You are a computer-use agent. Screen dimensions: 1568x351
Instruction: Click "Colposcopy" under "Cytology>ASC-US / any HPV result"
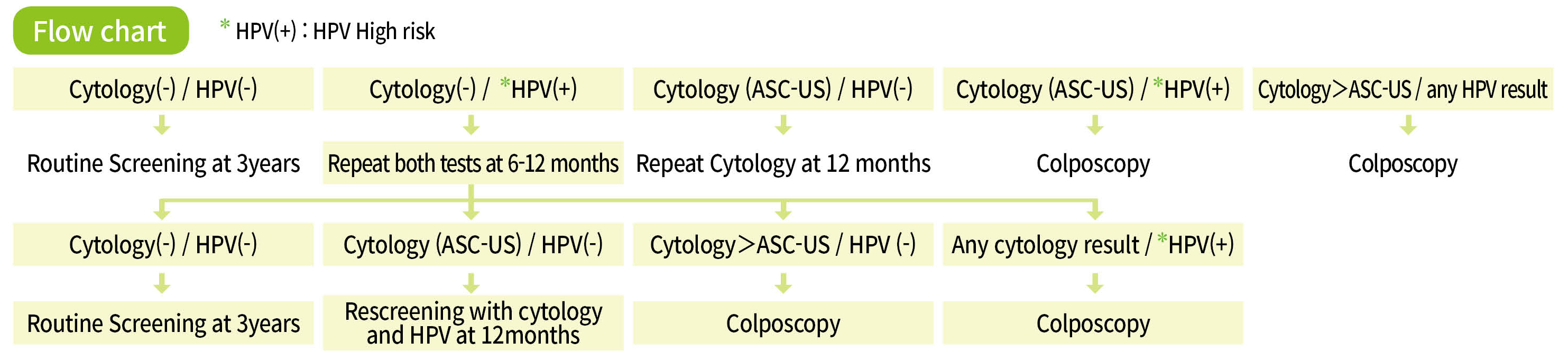[1403, 163]
